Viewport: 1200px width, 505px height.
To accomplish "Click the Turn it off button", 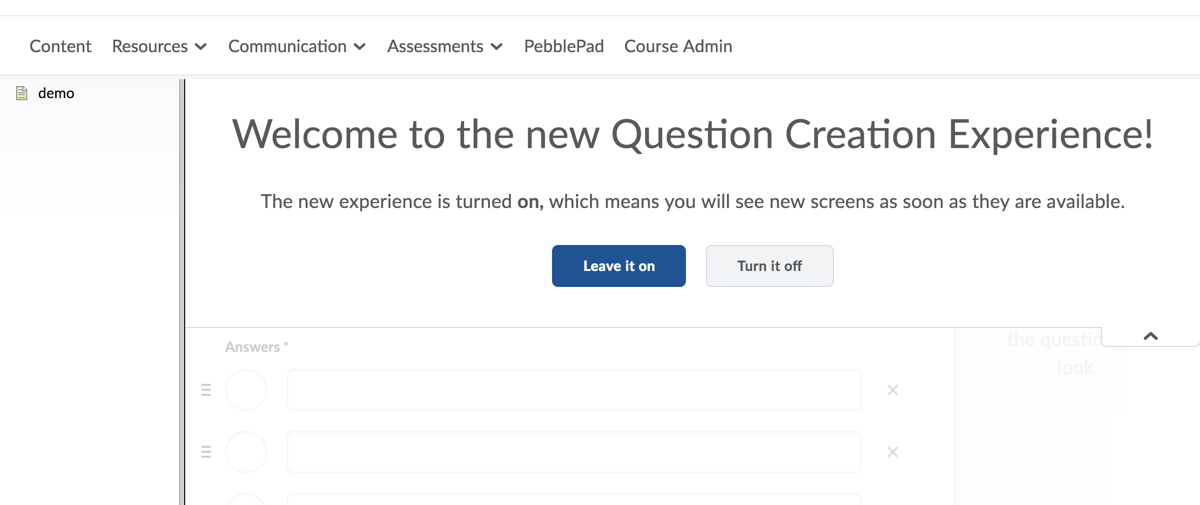I will pos(769,266).
